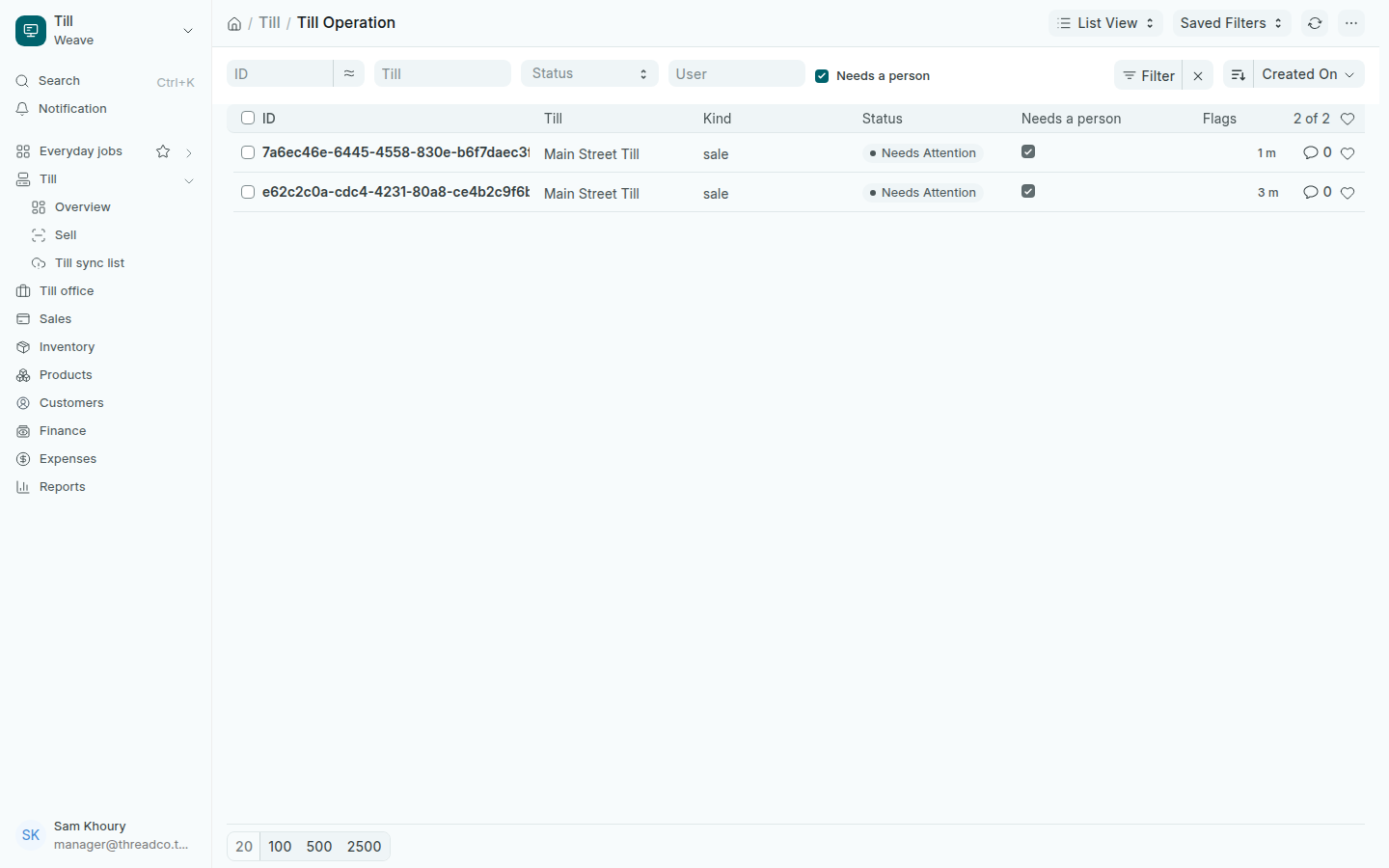Uncheck the Needs a person filter checkbox
1389x868 pixels.
coord(822,76)
